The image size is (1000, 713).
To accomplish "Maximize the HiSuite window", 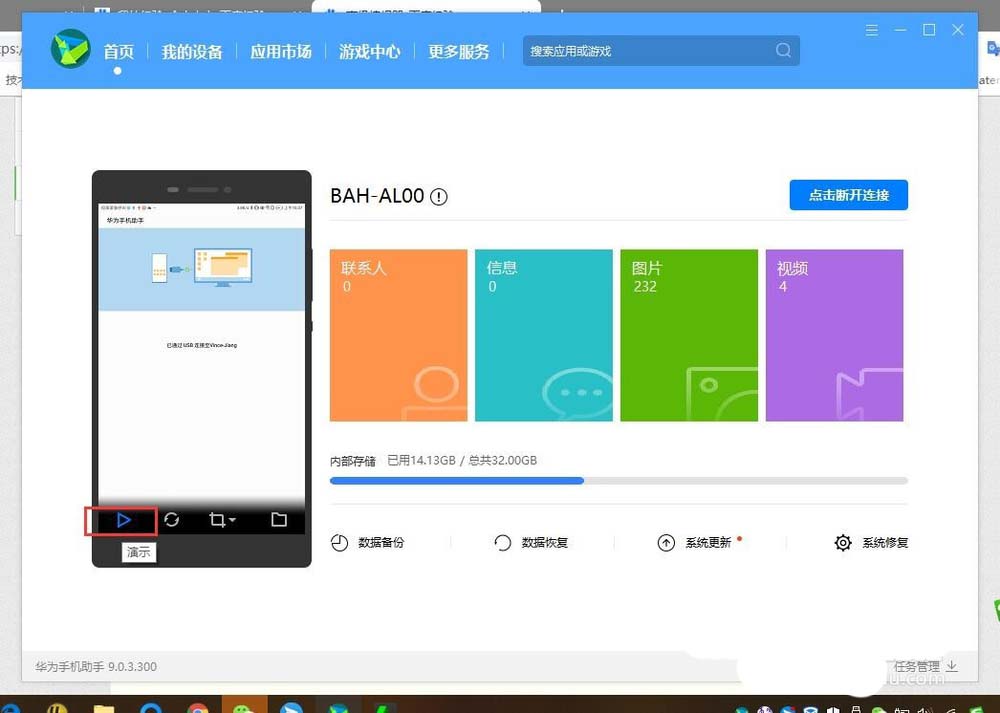I will point(929,30).
